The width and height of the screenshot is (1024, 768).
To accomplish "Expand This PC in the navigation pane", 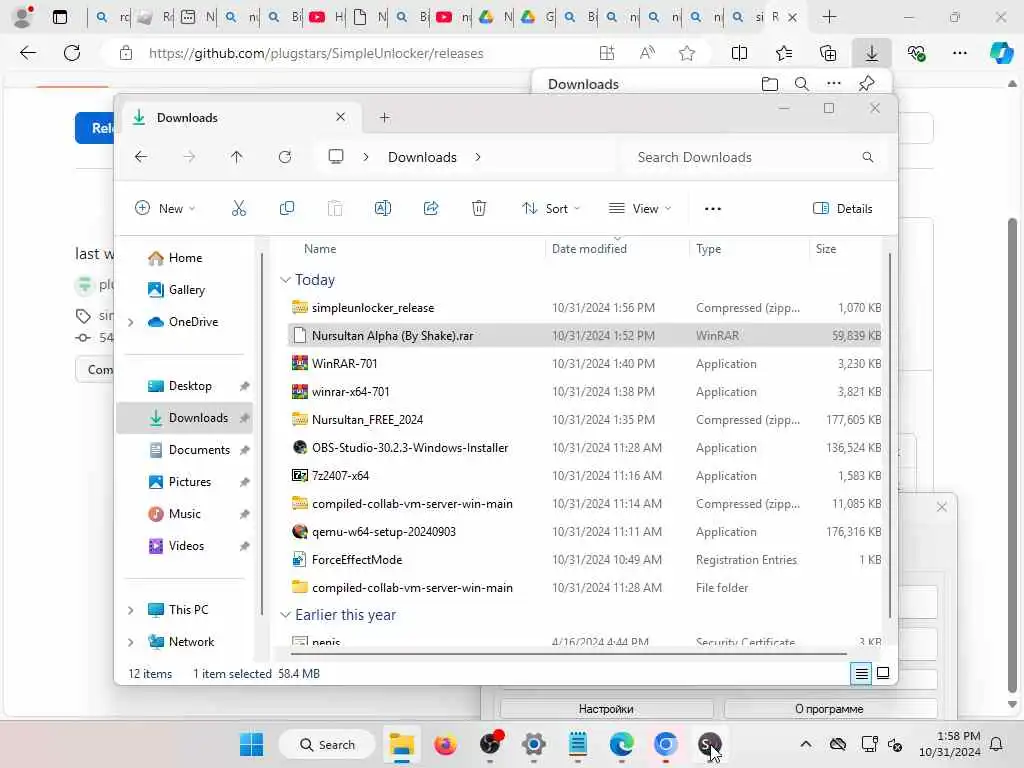I will (131, 610).
